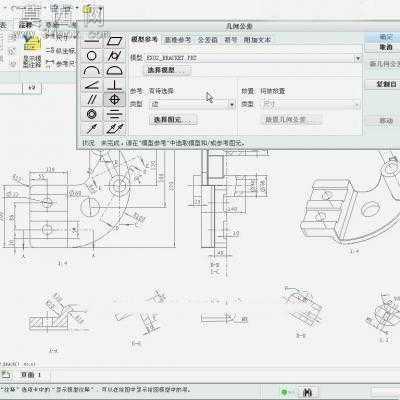Open the 页面 1 sheet tab
This screenshot has height=400, width=400.
point(31,375)
